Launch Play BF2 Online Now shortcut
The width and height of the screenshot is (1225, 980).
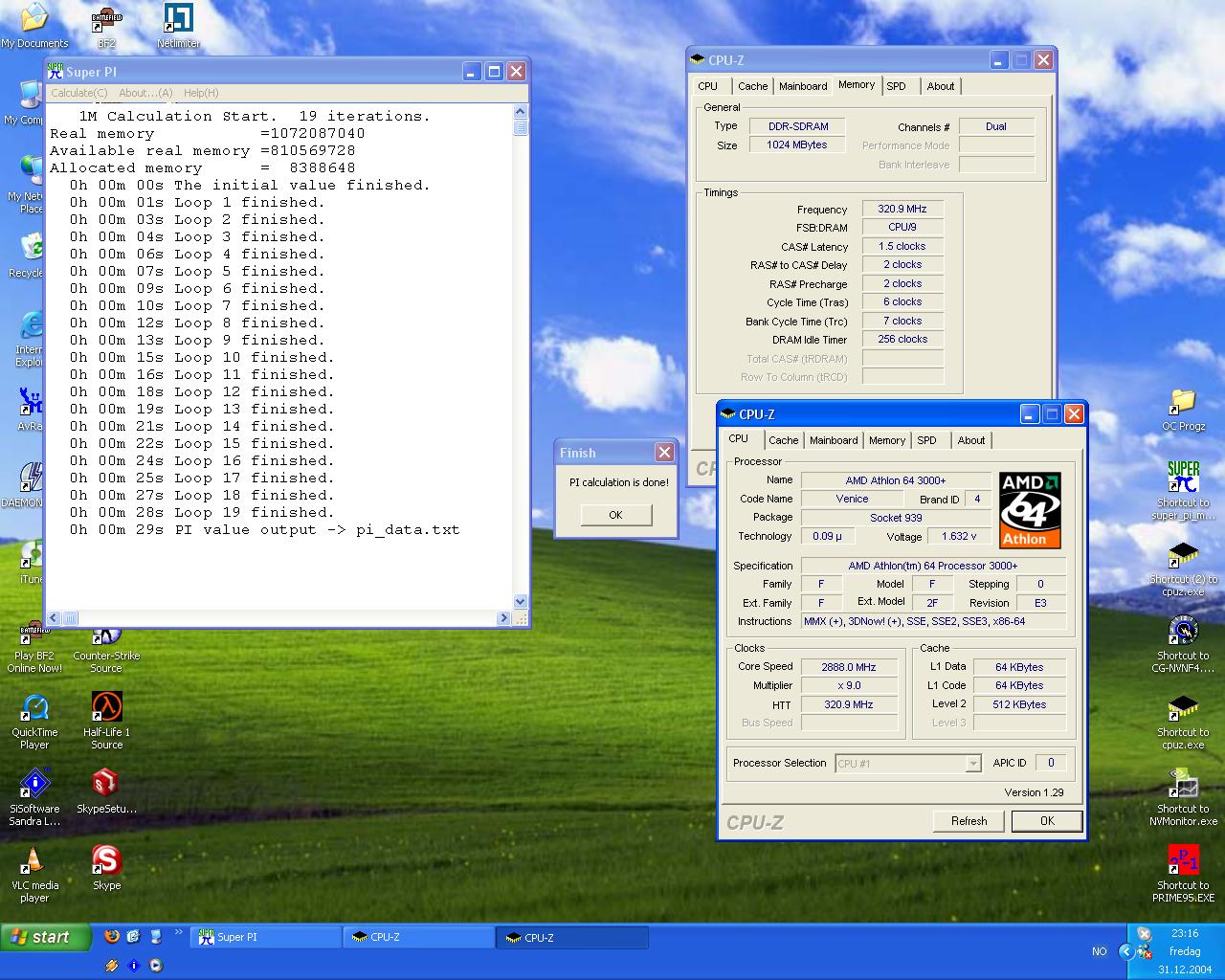[34, 647]
